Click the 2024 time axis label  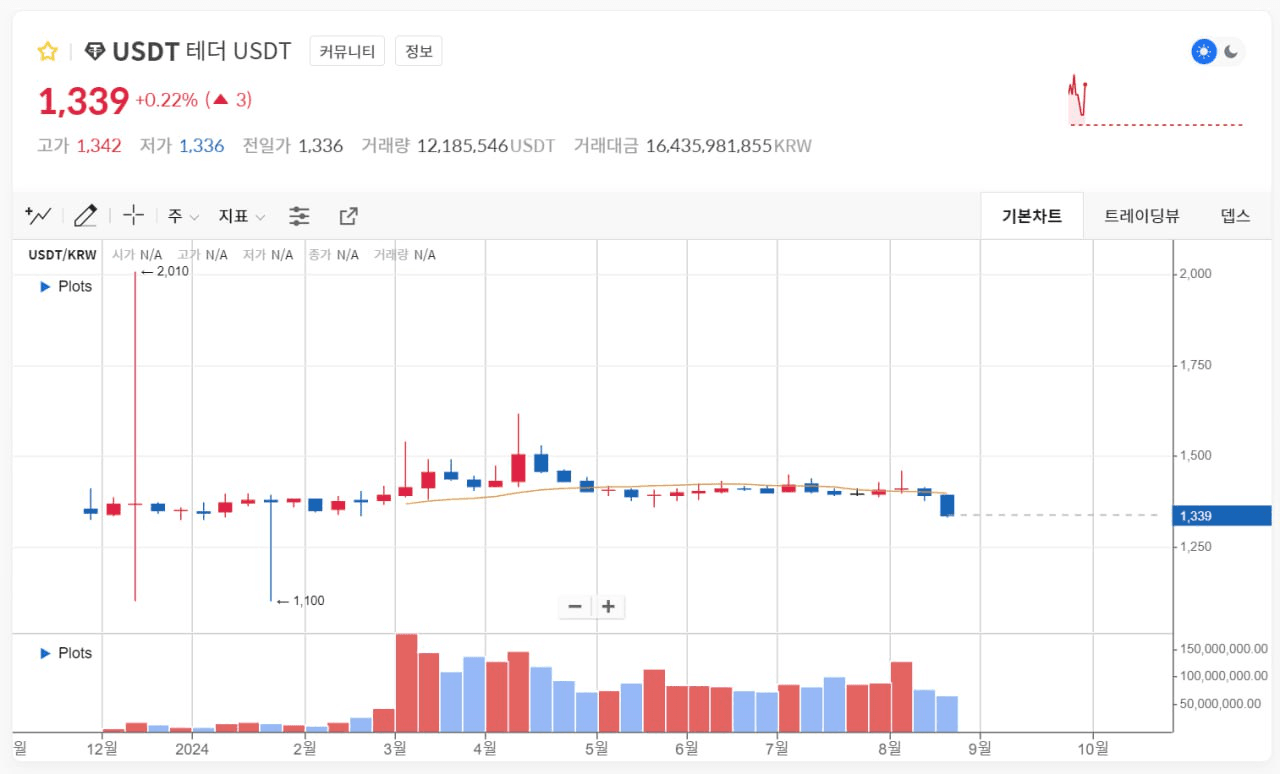192,747
